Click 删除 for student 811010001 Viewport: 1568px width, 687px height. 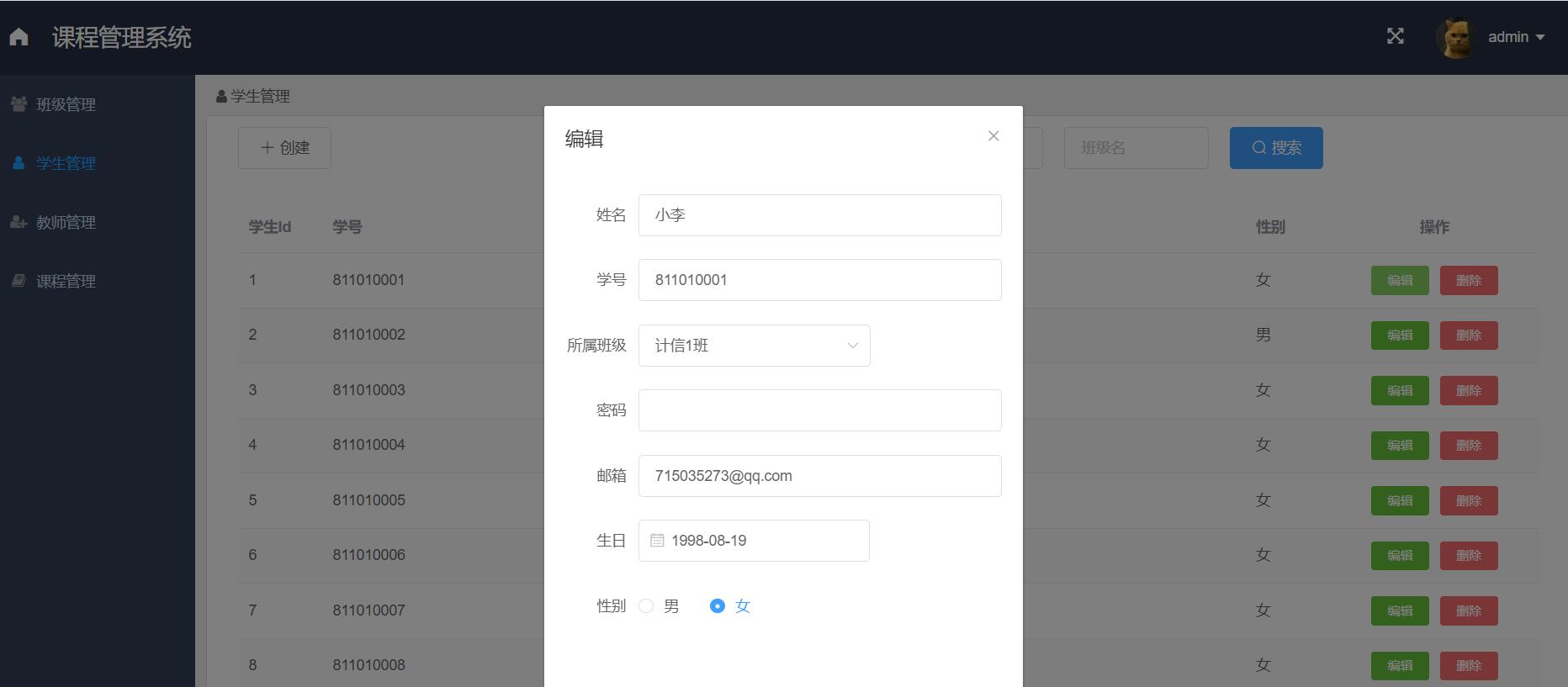click(x=1469, y=281)
